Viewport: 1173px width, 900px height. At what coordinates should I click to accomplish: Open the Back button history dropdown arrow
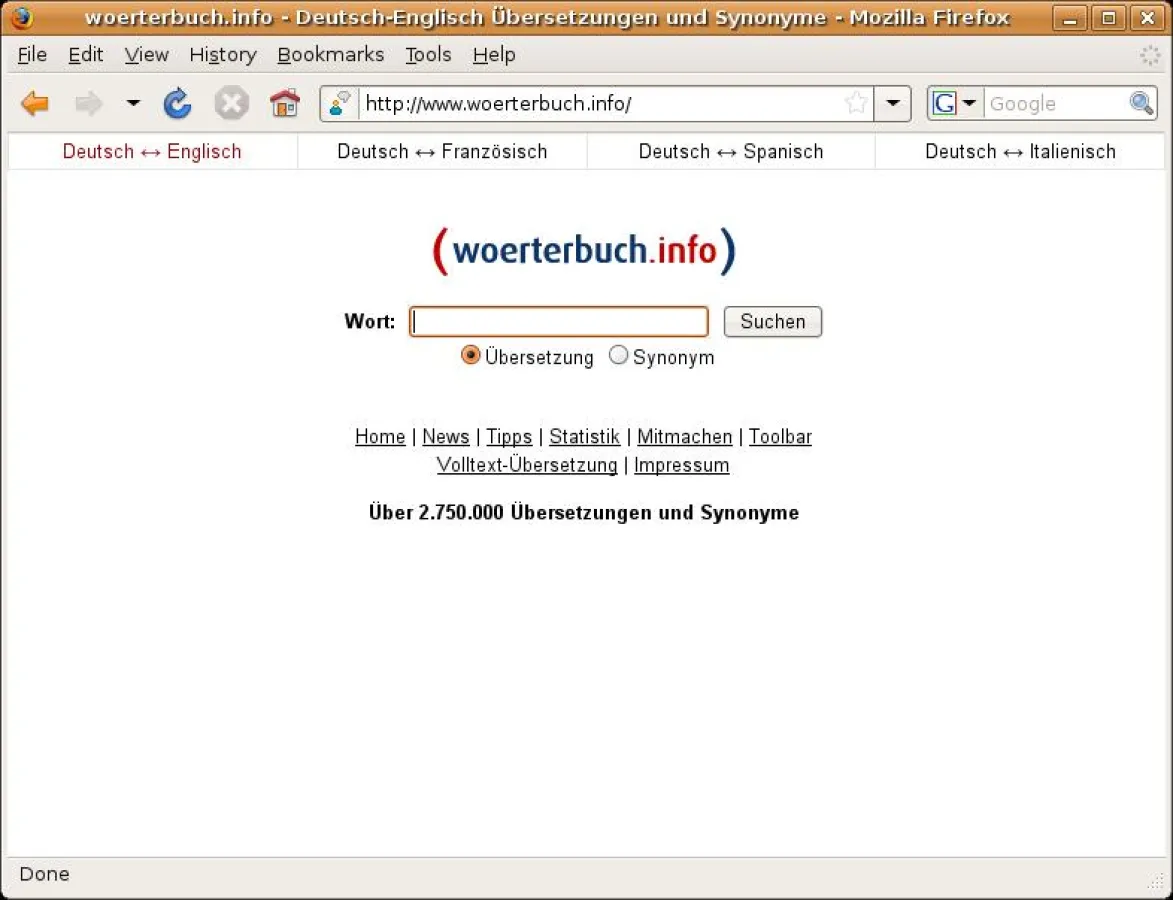click(133, 103)
